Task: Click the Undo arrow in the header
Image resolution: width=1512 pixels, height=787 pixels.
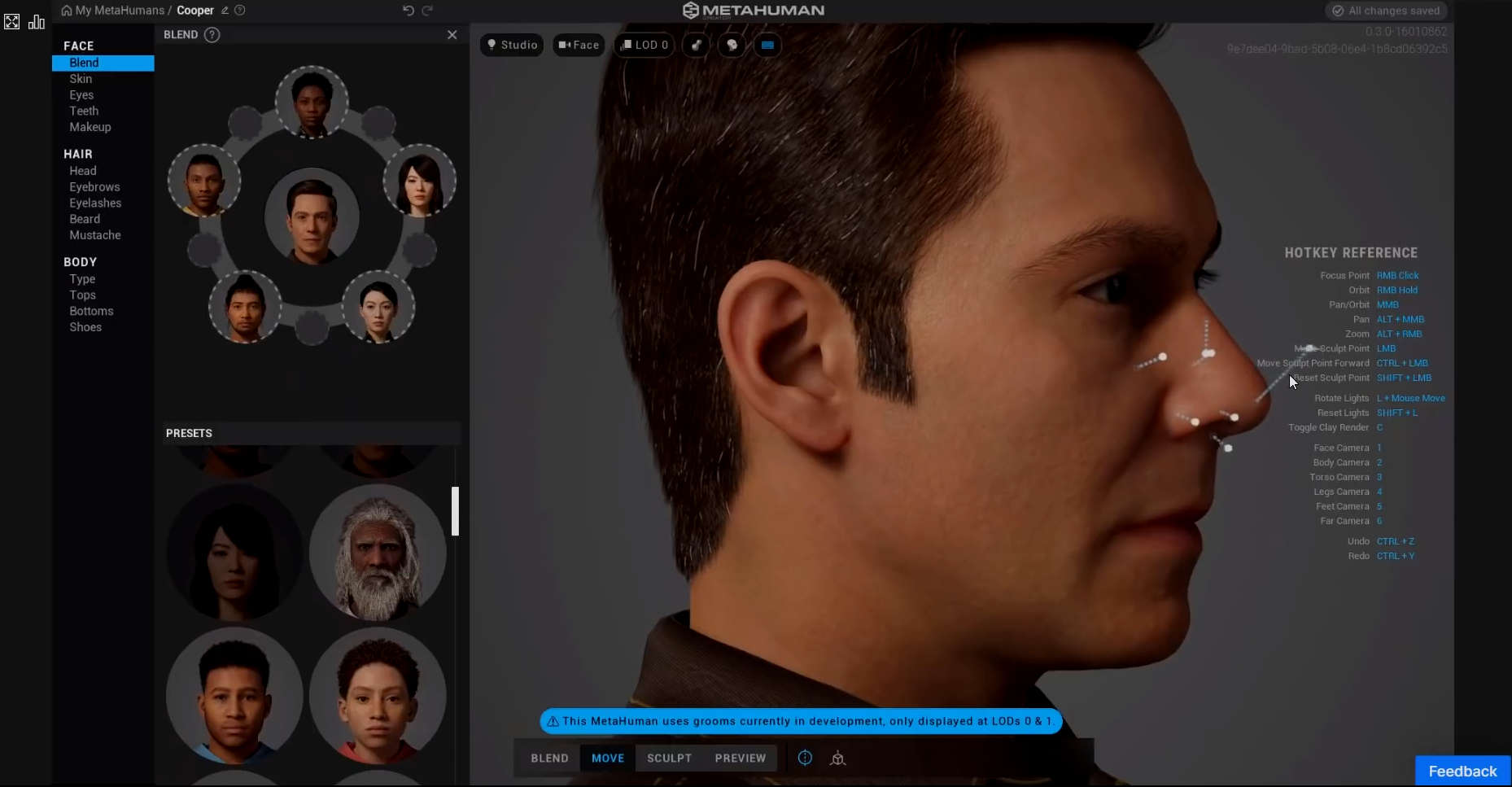Action: (x=409, y=11)
